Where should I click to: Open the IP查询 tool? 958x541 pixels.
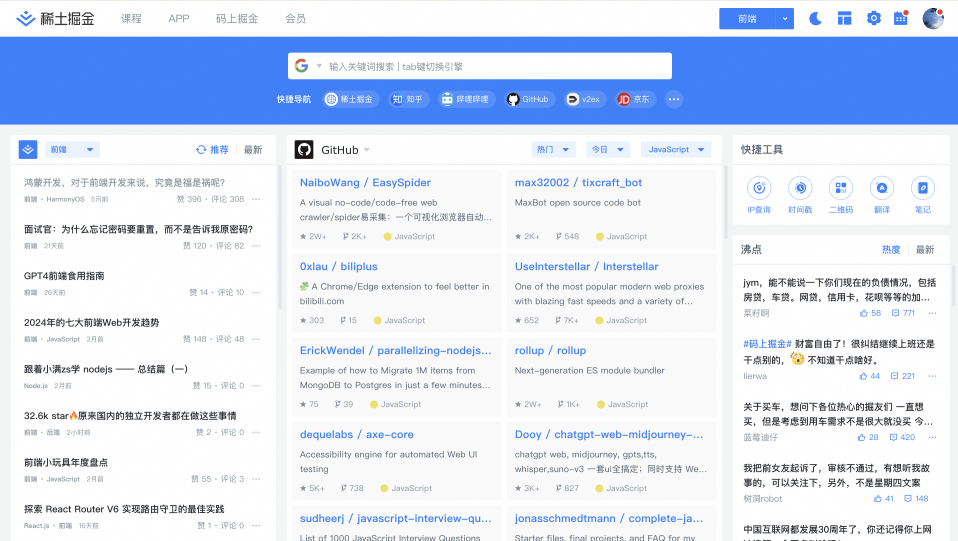click(759, 195)
